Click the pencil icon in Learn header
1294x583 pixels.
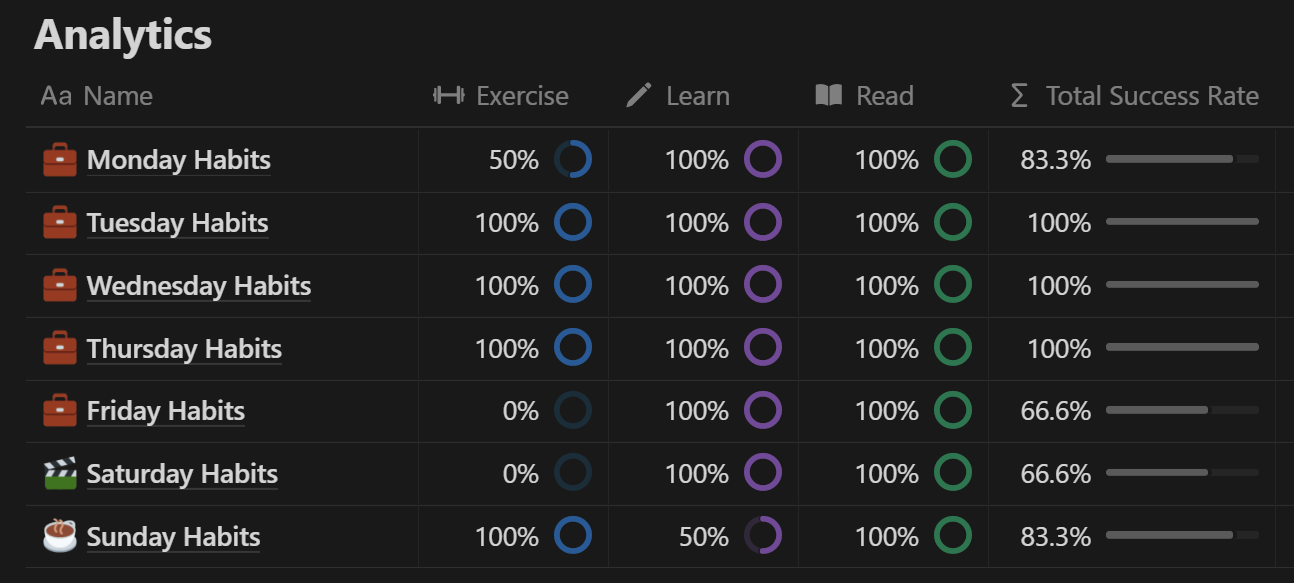coord(638,96)
